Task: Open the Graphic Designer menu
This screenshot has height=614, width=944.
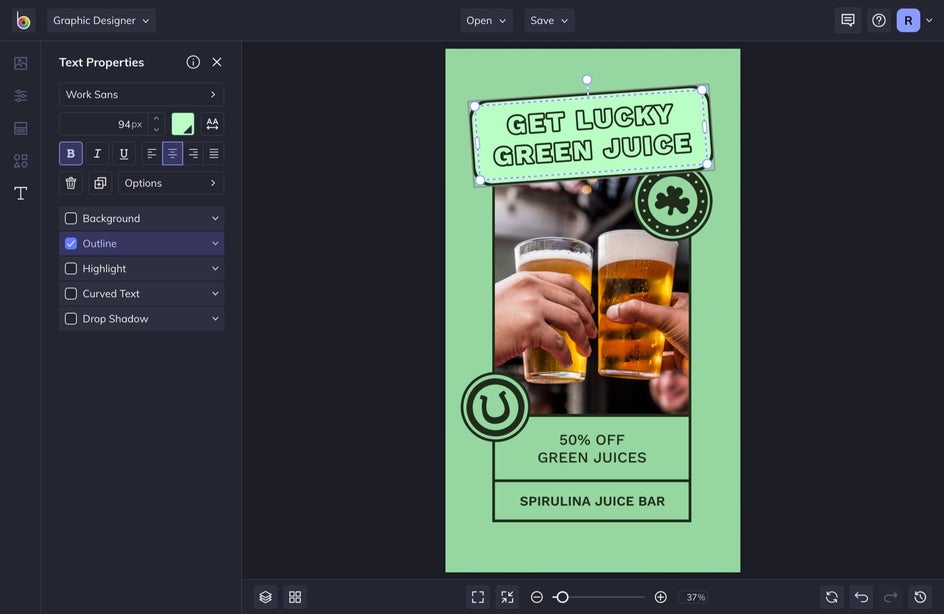Action: tap(101, 20)
